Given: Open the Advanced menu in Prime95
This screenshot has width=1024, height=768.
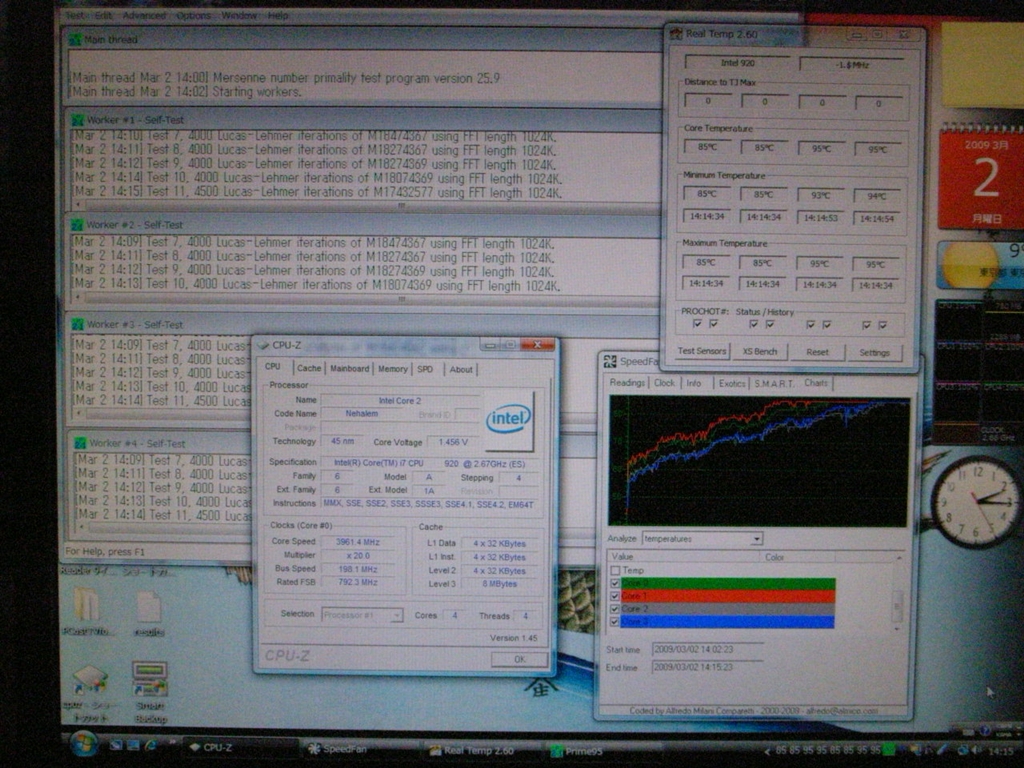Looking at the screenshot, I should [144, 15].
